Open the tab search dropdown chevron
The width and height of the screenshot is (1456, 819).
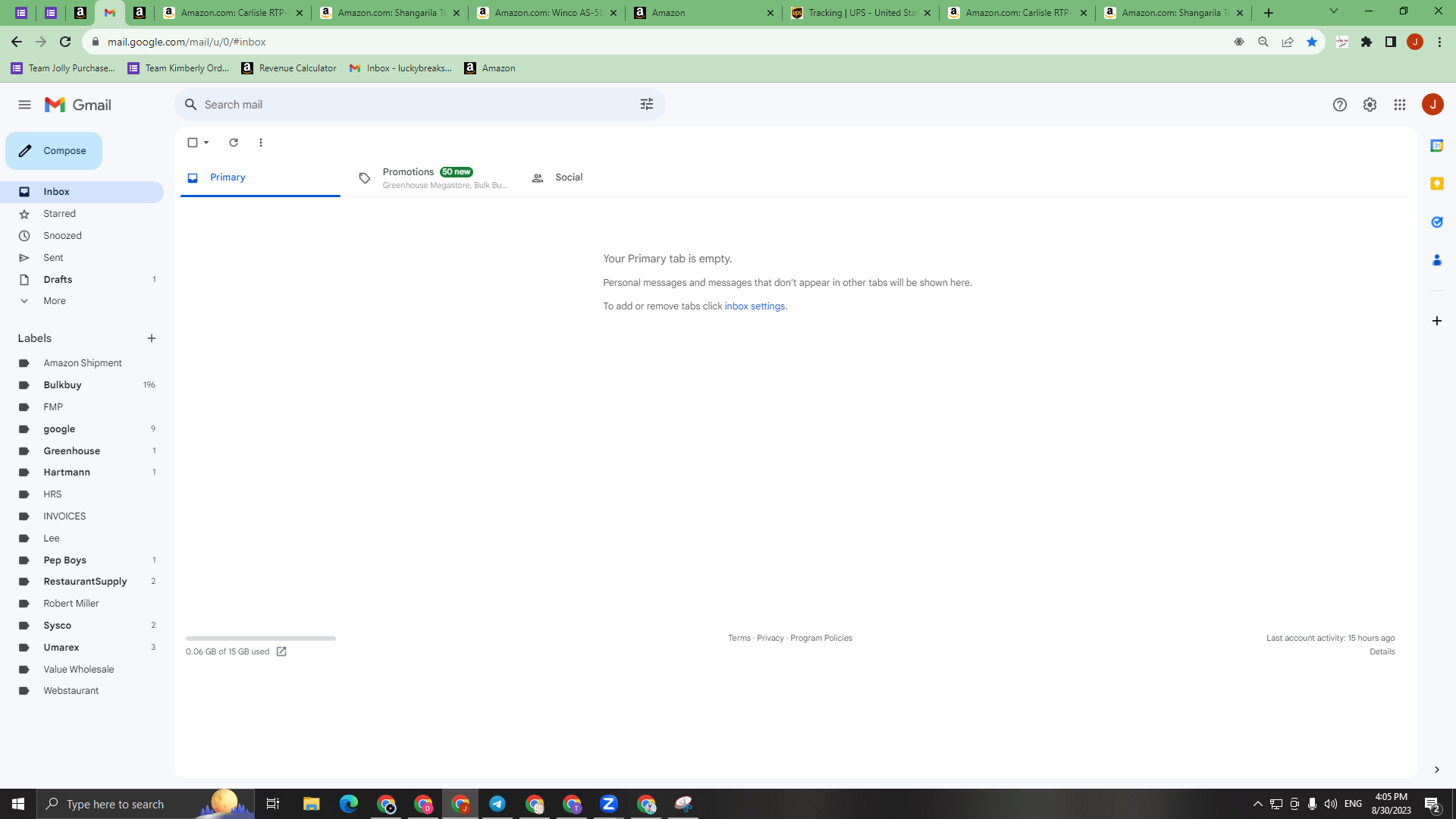click(x=1334, y=11)
